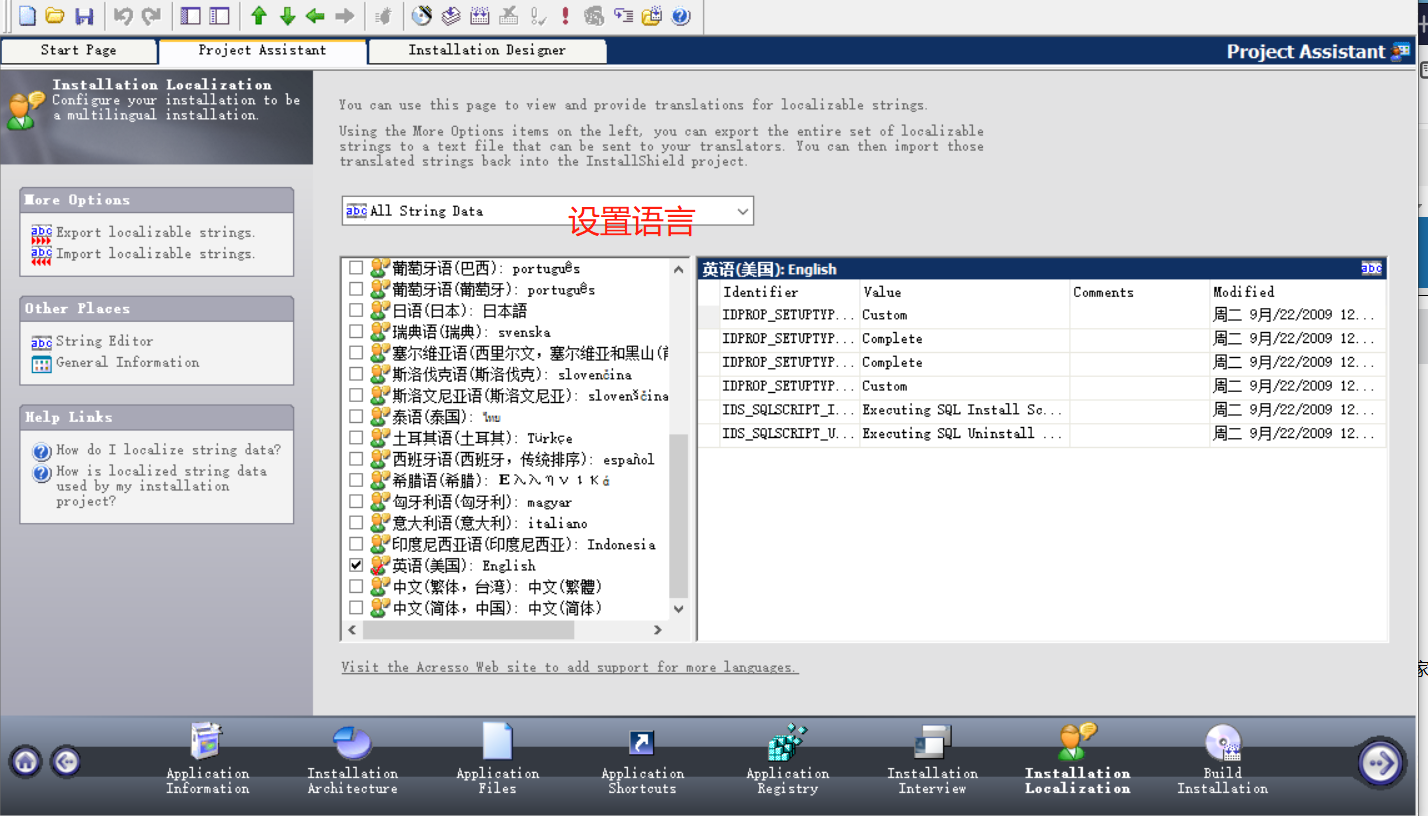Click the Application Registry icon

pyautogui.click(x=787, y=745)
